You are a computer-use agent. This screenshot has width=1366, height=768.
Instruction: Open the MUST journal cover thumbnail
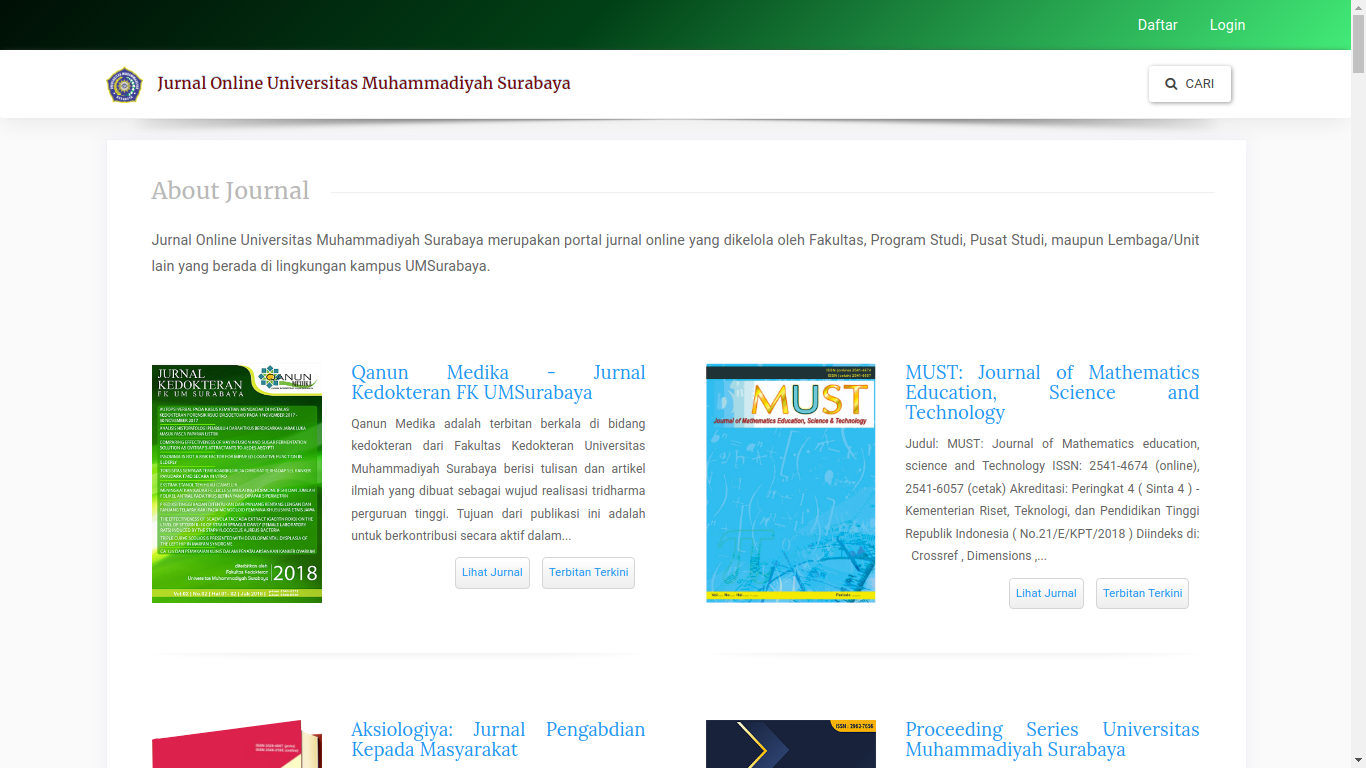pyautogui.click(x=790, y=483)
